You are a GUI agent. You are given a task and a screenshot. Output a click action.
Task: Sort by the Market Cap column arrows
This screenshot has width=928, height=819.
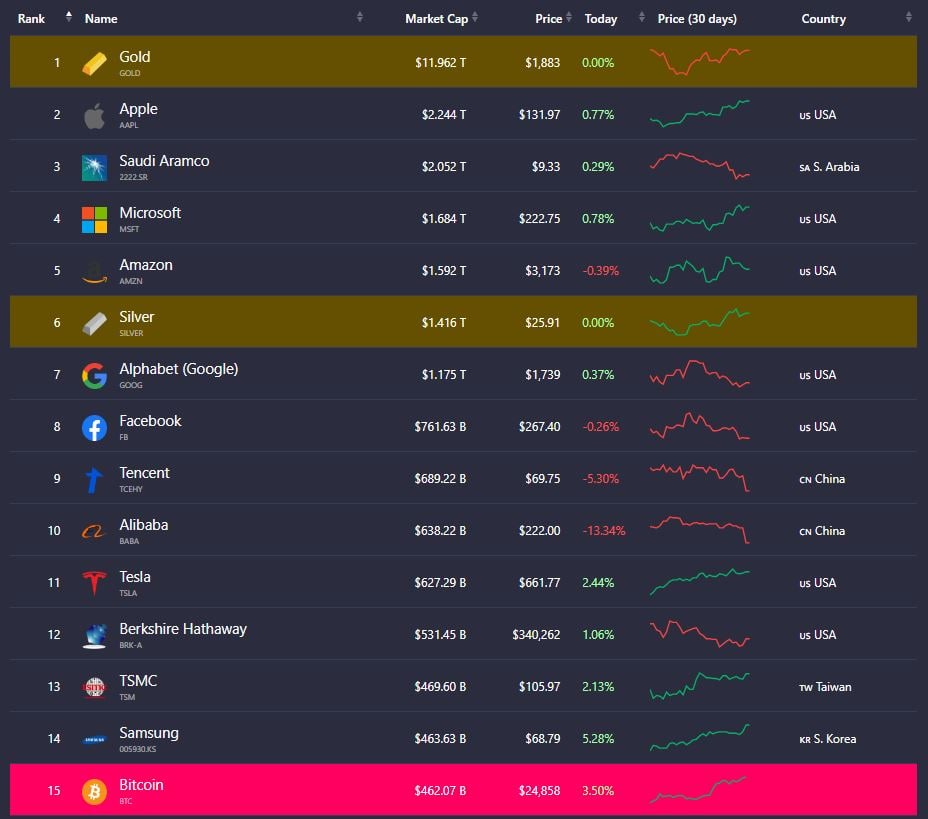tap(475, 17)
